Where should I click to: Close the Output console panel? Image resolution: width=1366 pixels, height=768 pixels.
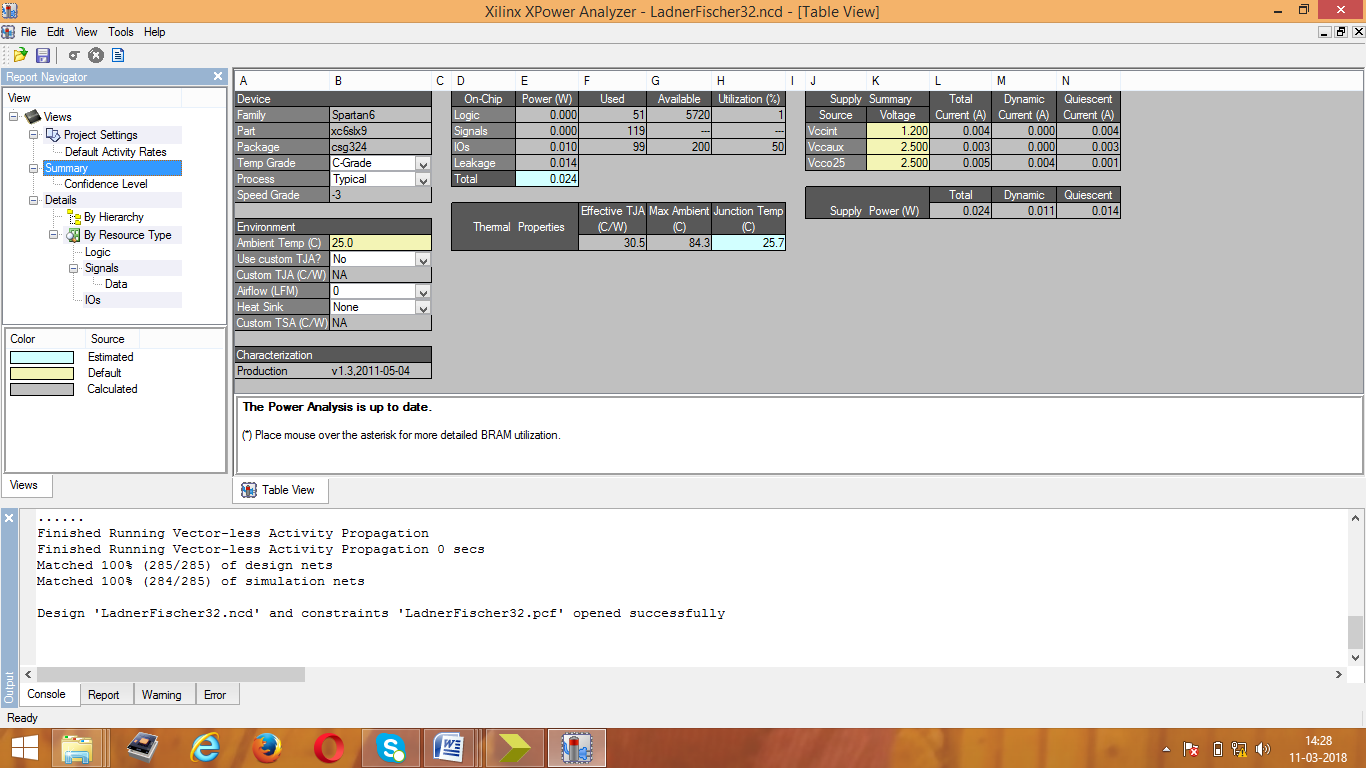(9, 518)
